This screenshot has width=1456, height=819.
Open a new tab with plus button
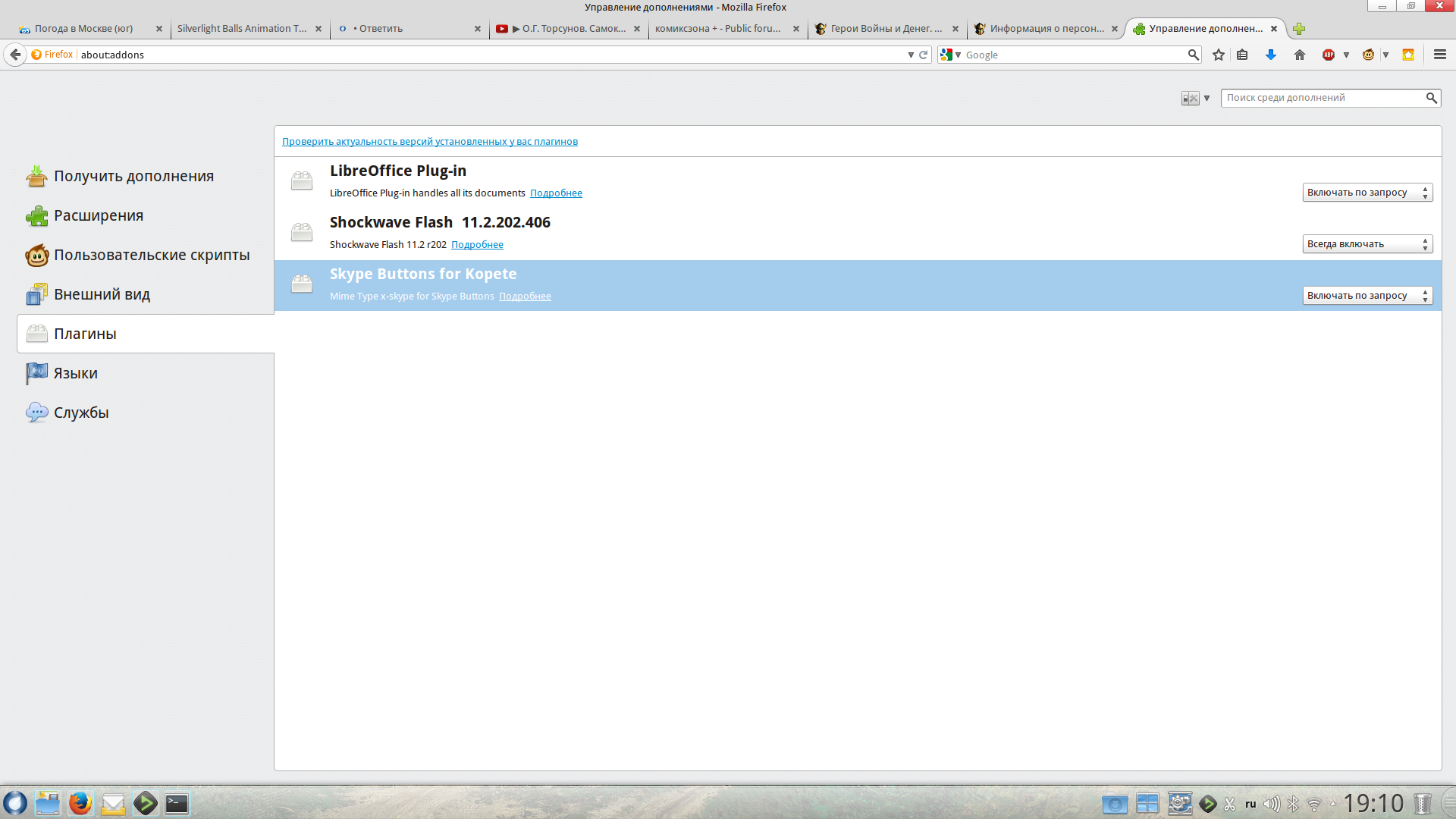[1299, 29]
